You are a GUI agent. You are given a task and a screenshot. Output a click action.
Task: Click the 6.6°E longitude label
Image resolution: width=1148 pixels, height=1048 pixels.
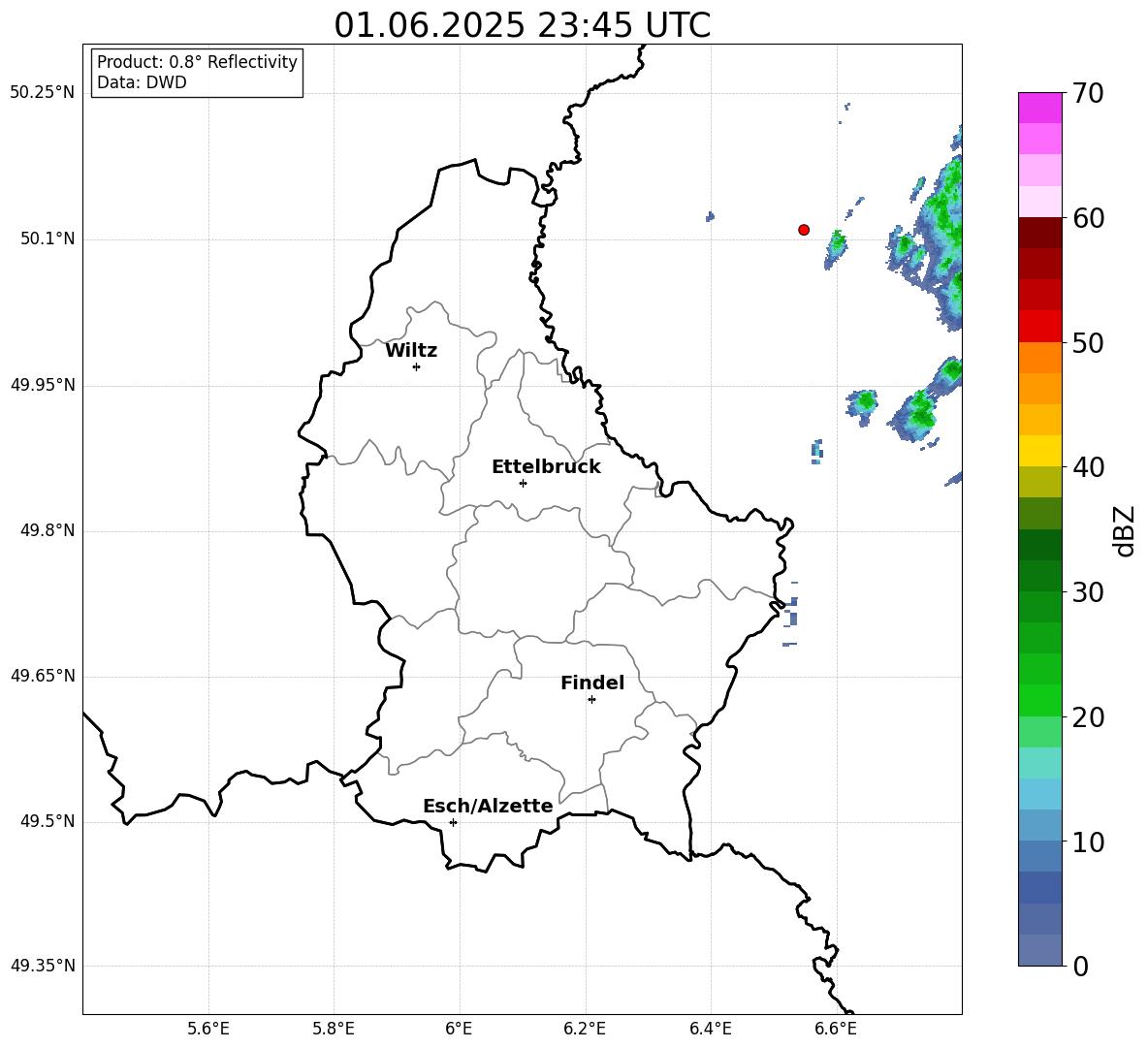[836, 1029]
